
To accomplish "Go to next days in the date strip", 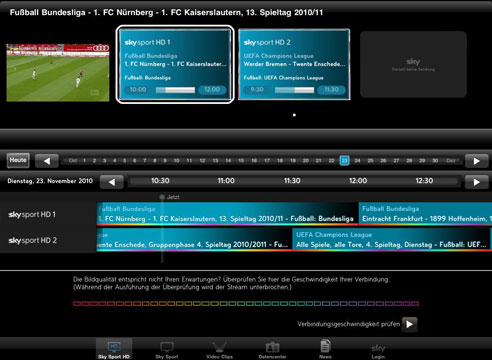I will click(476, 161).
